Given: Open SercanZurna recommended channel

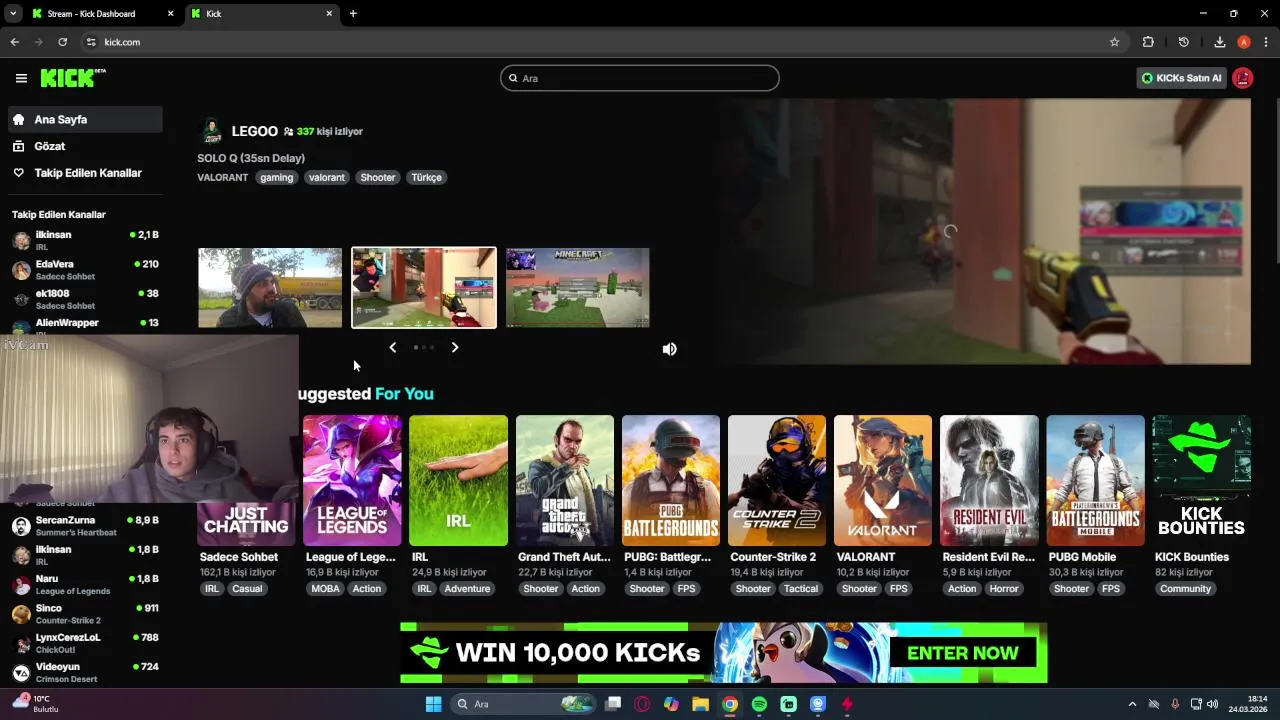Looking at the screenshot, I should (85, 525).
